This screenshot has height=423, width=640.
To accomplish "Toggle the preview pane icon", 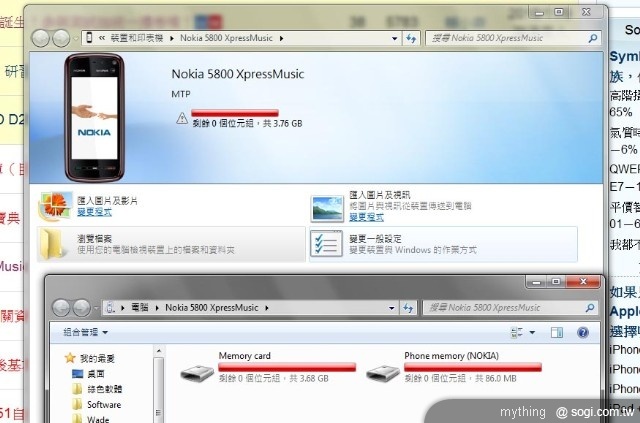I will click(x=557, y=332).
